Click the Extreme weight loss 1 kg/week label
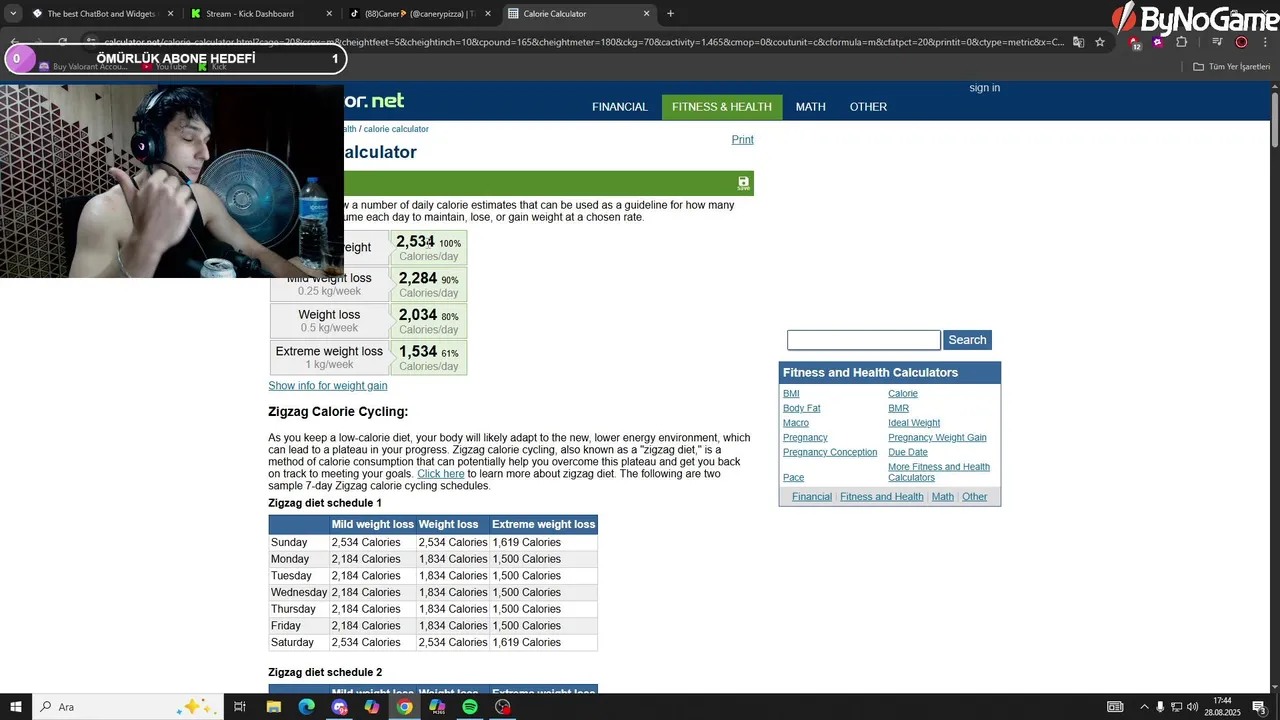This screenshot has height=720, width=1280. (x=329, y=358)
